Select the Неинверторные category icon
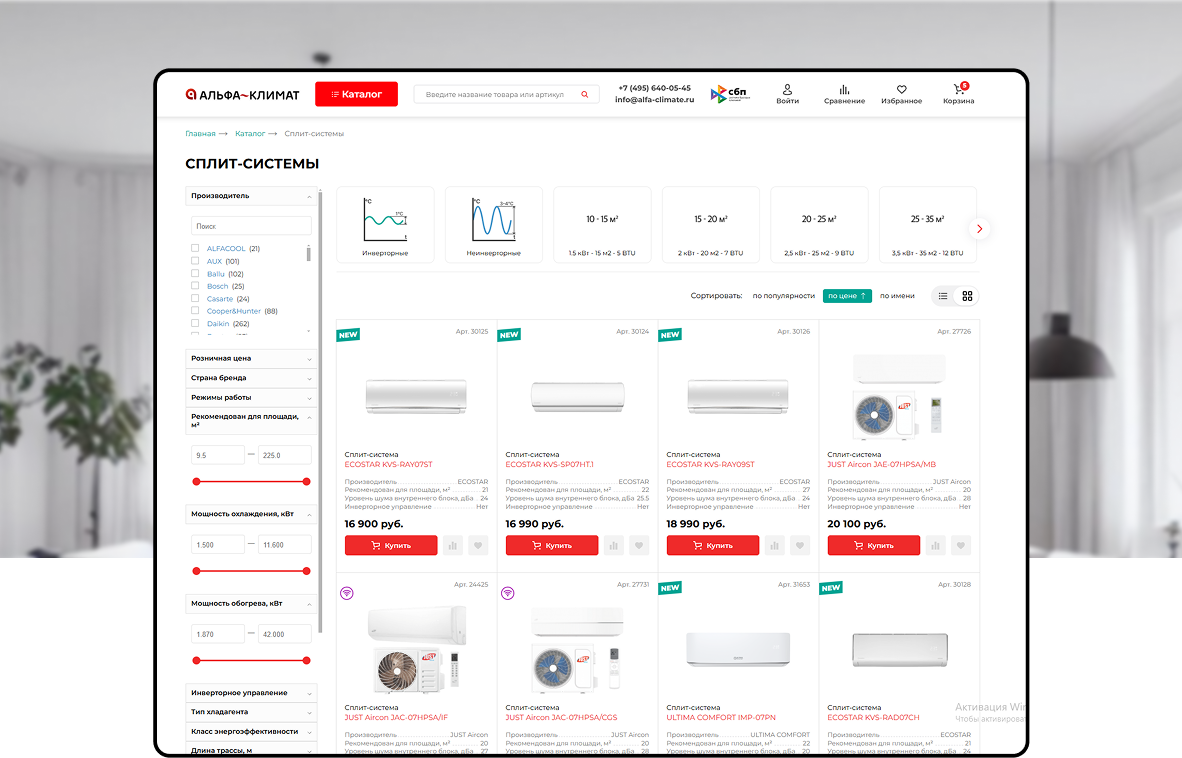Screen dimensions: 1182x758 (494, 225)
